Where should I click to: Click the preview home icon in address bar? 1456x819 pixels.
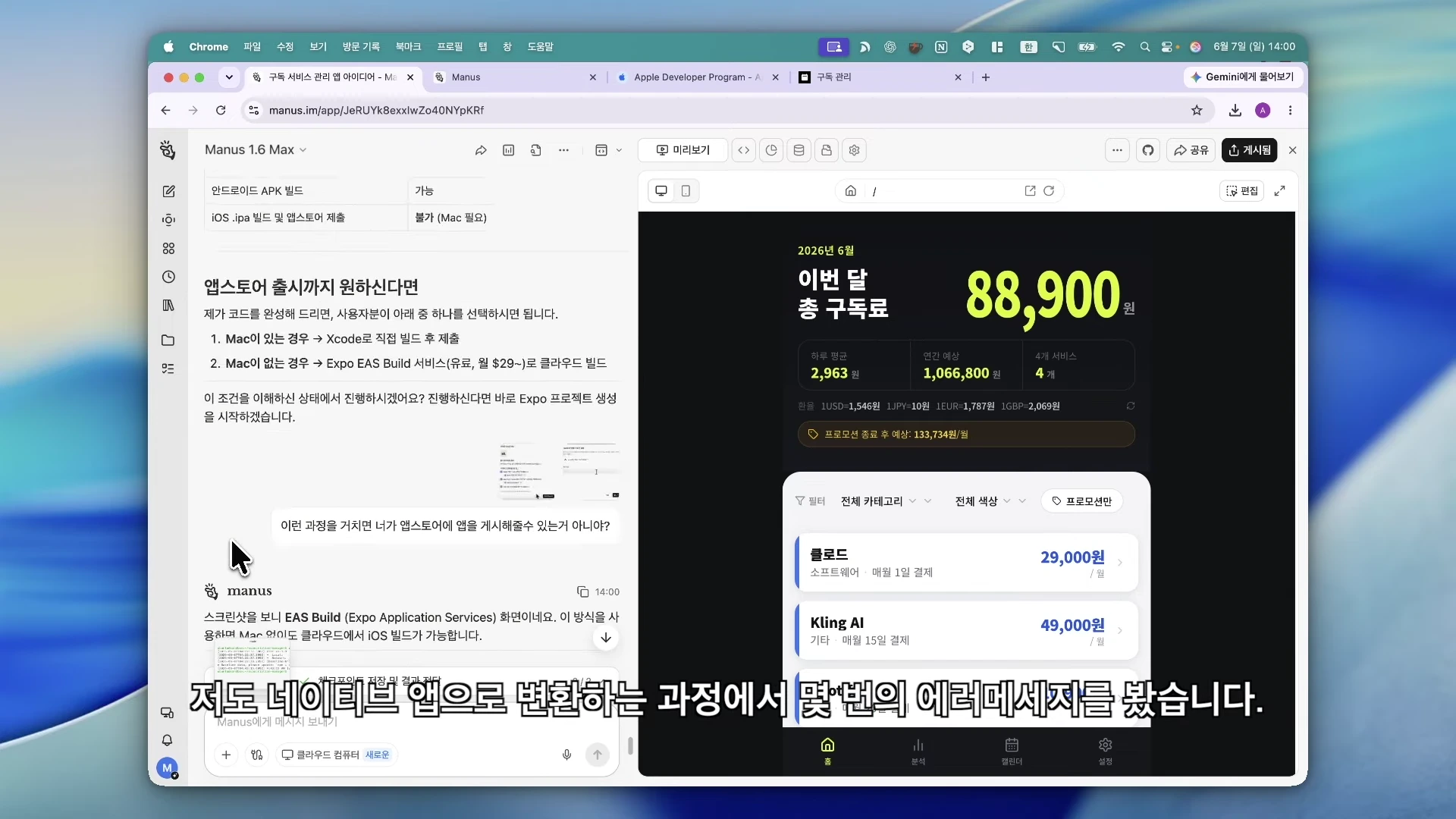pos(851,191)
